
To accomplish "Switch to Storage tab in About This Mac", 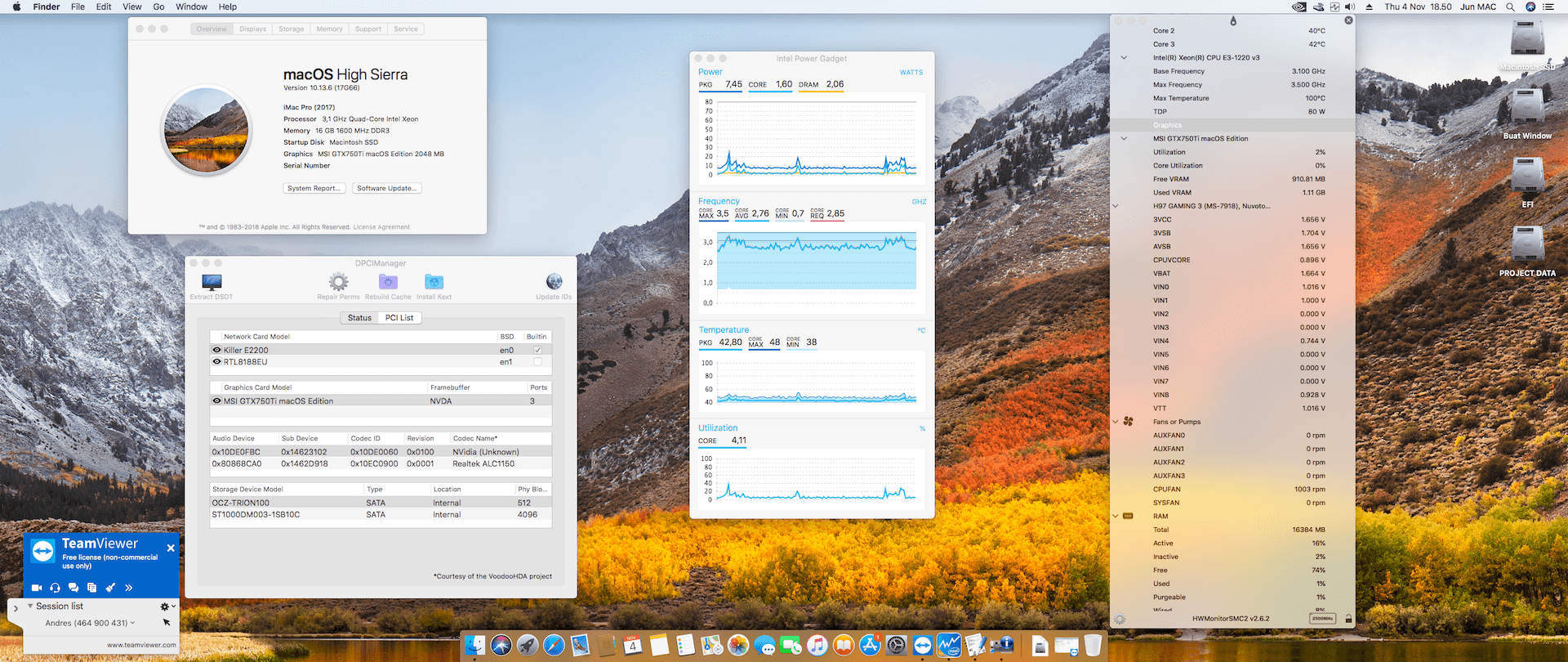I will point(291,29).
